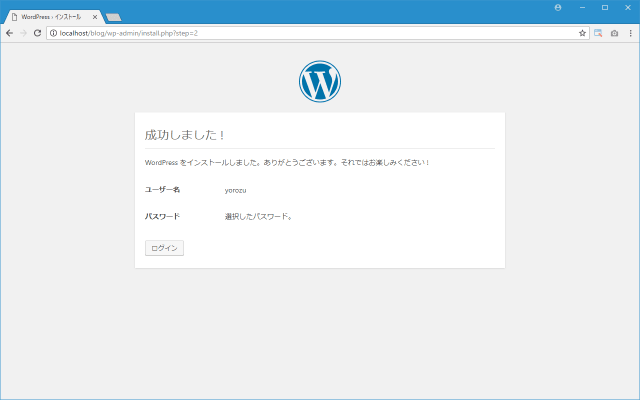Click the WordPress logo

(x=320, y=81)
